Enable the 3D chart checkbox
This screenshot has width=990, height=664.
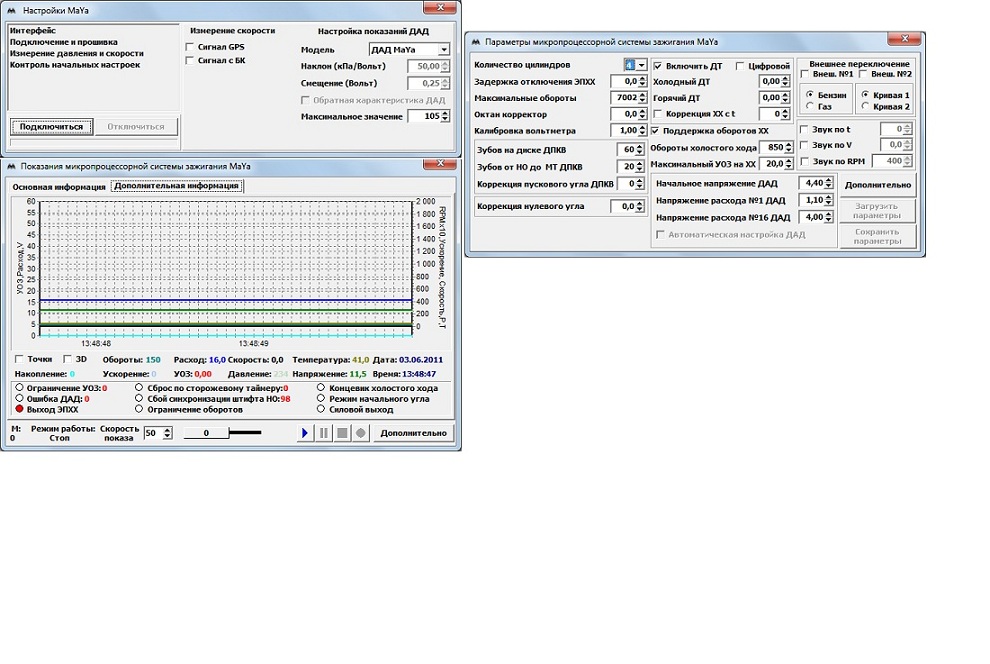[x=68, y=359]
